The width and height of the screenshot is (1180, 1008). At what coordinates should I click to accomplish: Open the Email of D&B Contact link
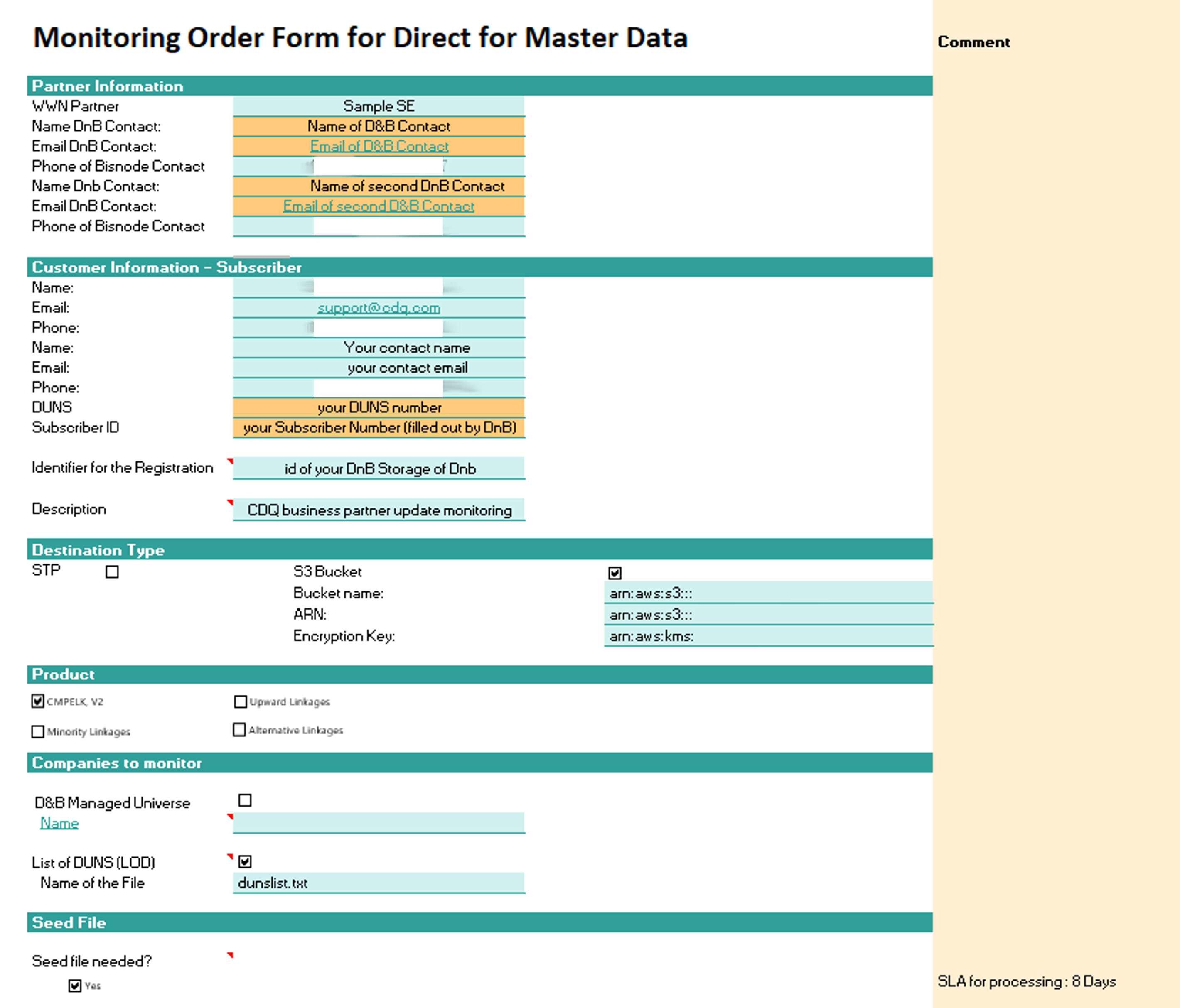pos(379,146)
